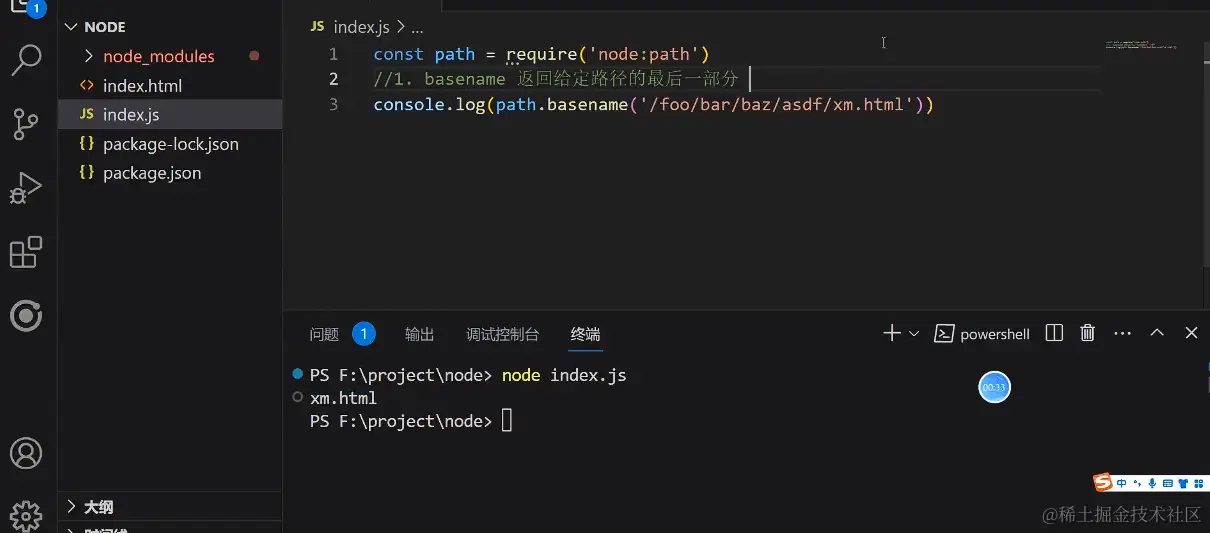Open package.json file

click(x=170, y=172)
